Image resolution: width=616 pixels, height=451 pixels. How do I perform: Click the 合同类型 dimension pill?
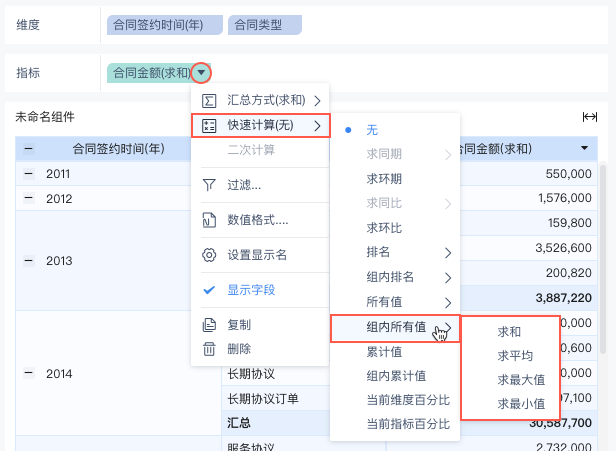click(265, 25)
